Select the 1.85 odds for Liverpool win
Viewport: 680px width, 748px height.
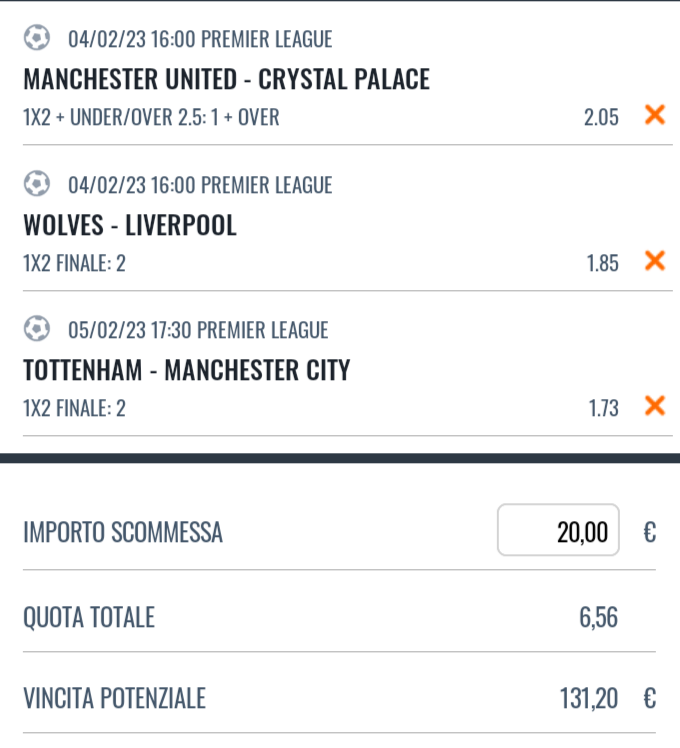(602, 263)
